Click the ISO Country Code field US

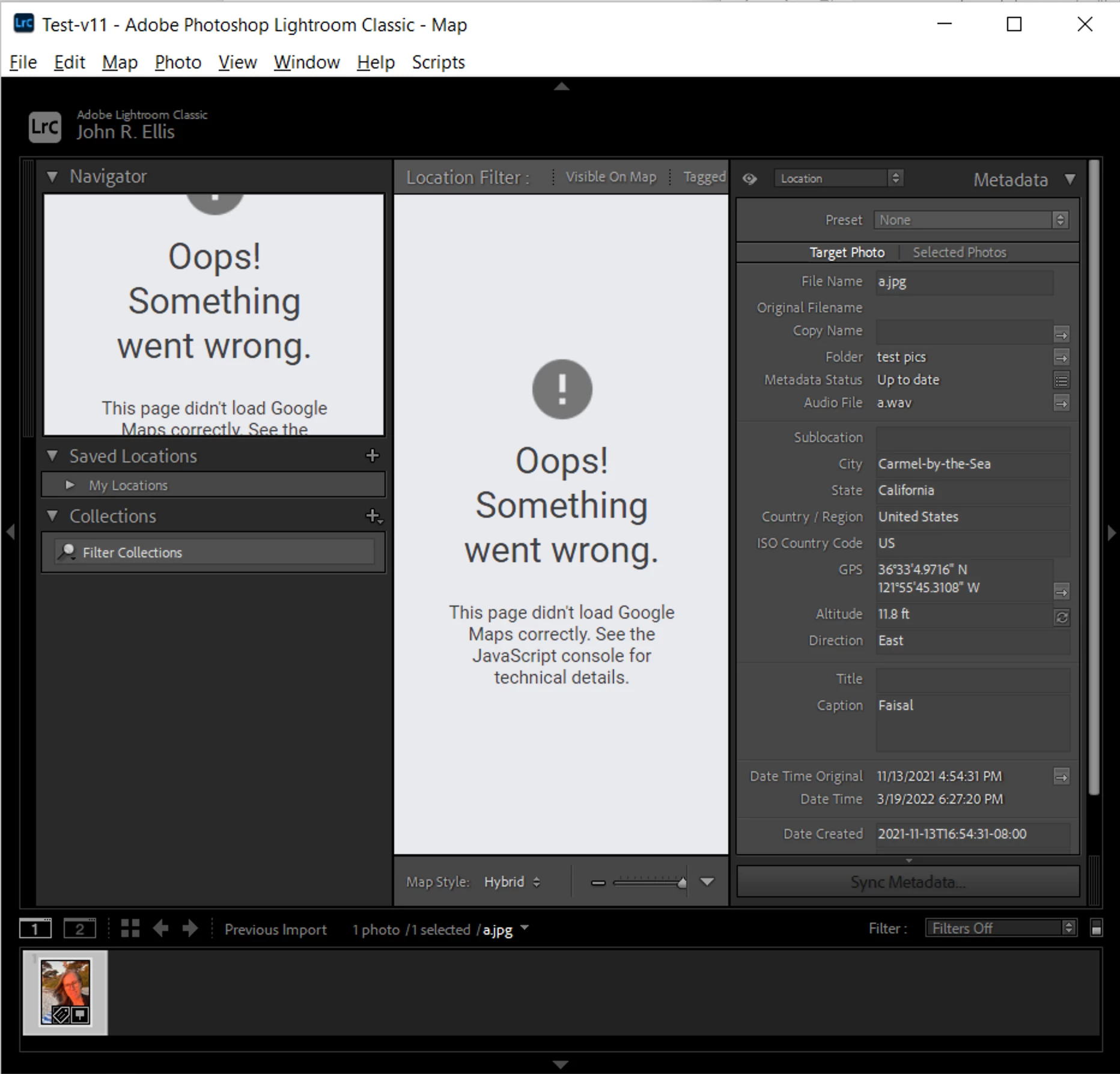(973, 544)
